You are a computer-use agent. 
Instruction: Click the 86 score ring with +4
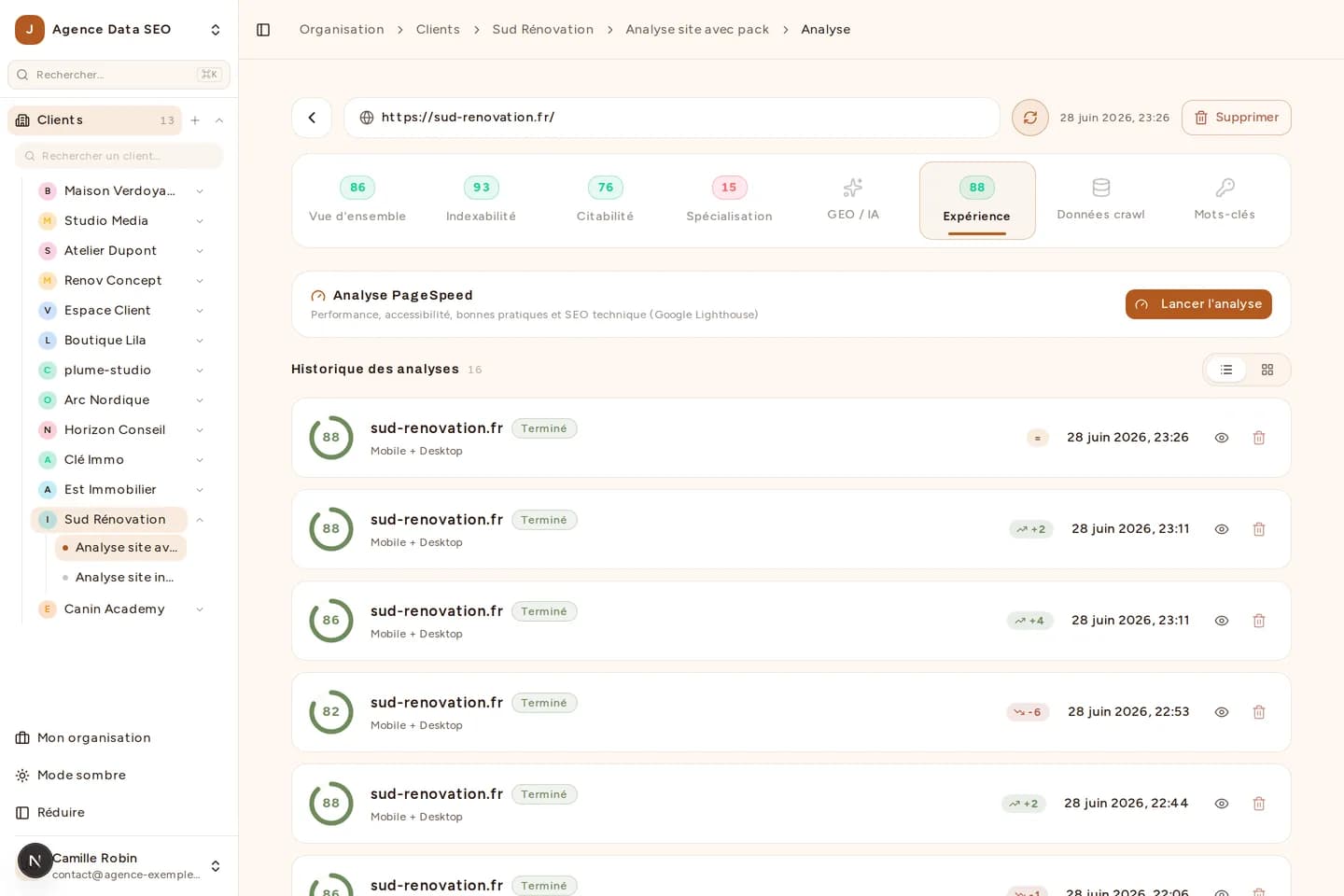coord(331,621)
